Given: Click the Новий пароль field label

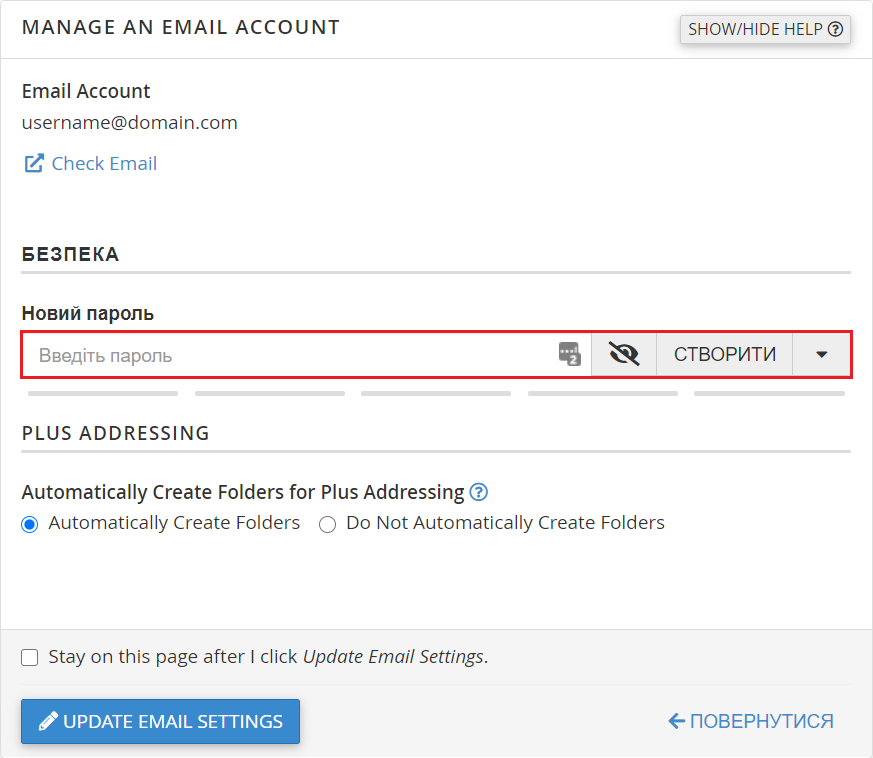Looking at the screenshot, I should [x=88, y=313].
